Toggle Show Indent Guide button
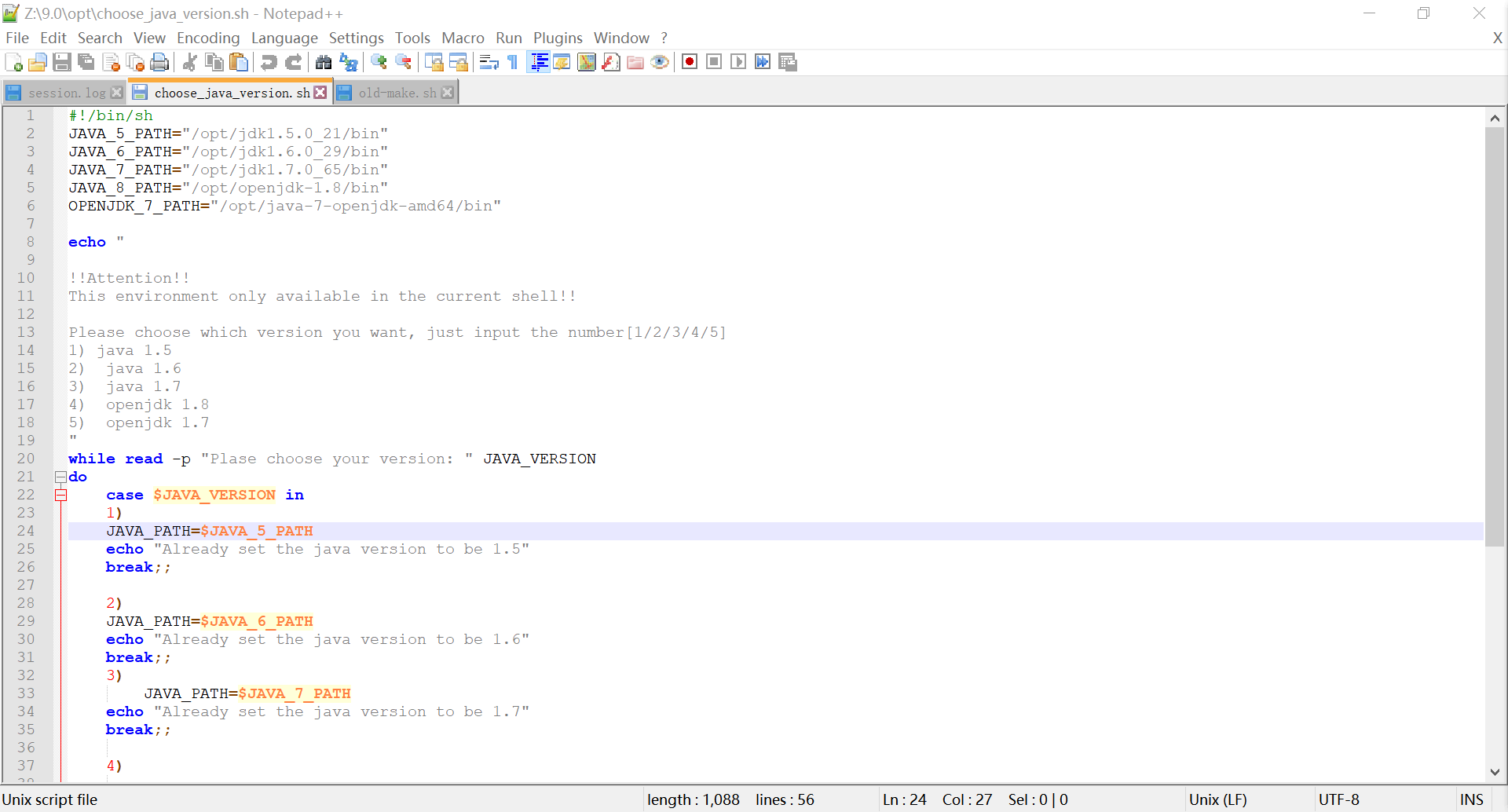The image size is (1508, 812). [x=539, y=62]
